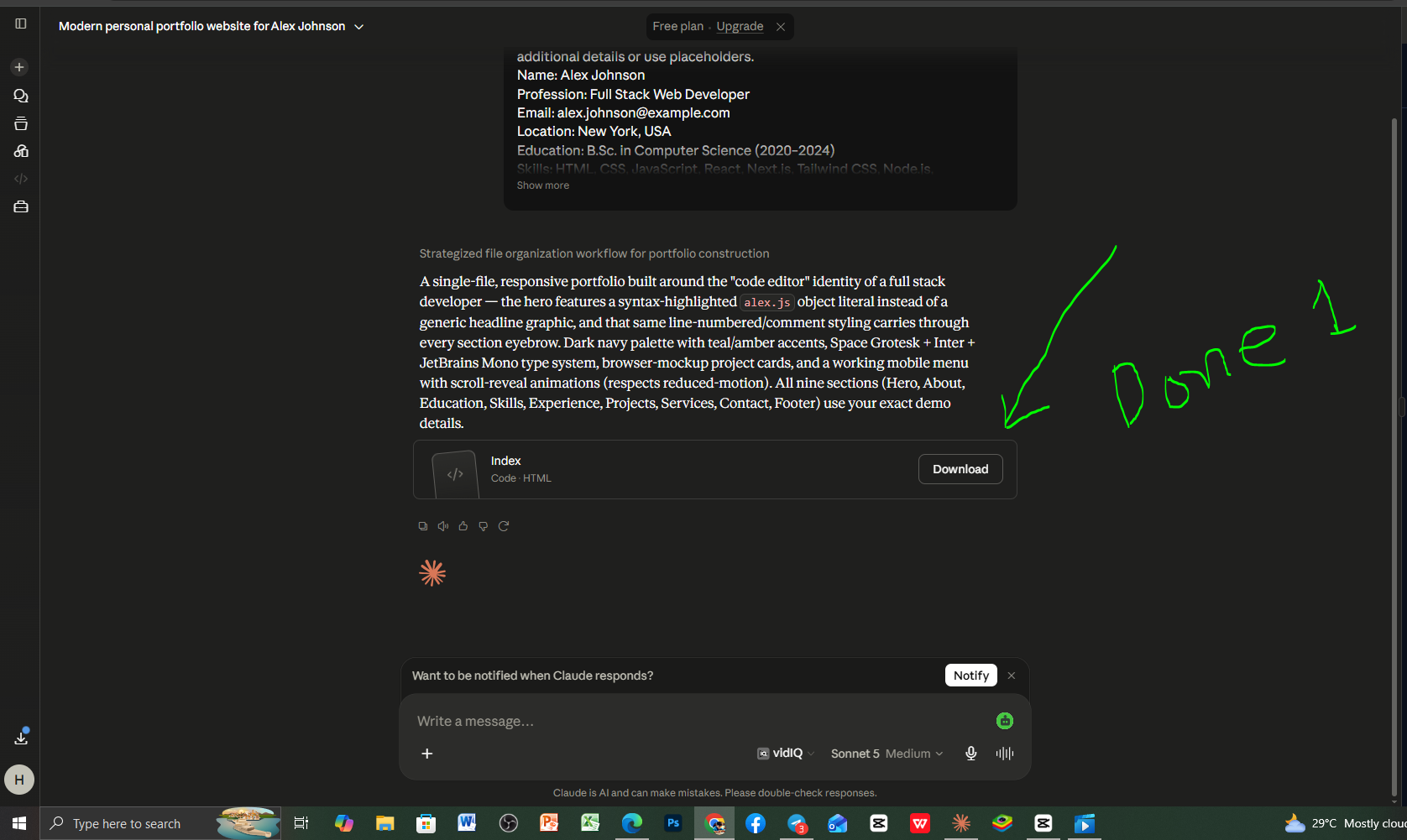Open the Code icon in sidebar
Screen dimensions: 1407x840
pos(21,179)
